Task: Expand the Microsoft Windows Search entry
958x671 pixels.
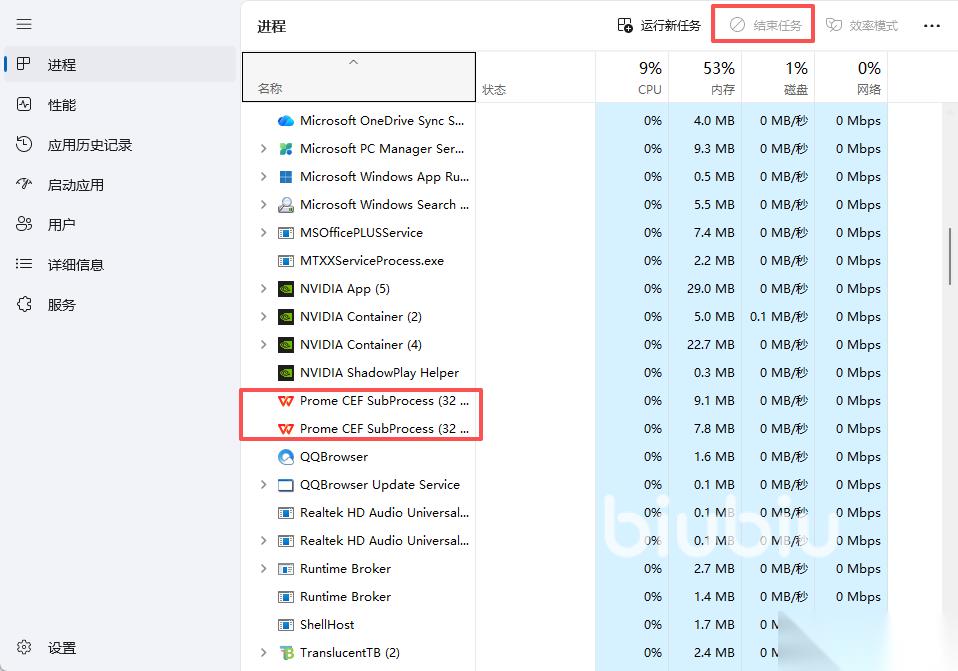Action: 263,205
